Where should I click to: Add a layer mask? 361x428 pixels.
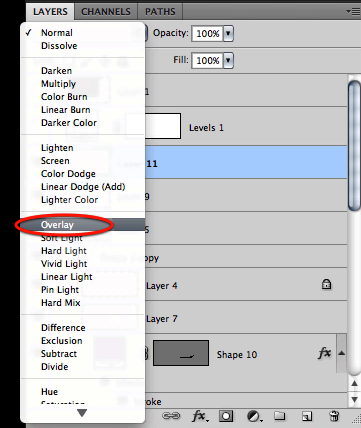(x=226, y=416)
